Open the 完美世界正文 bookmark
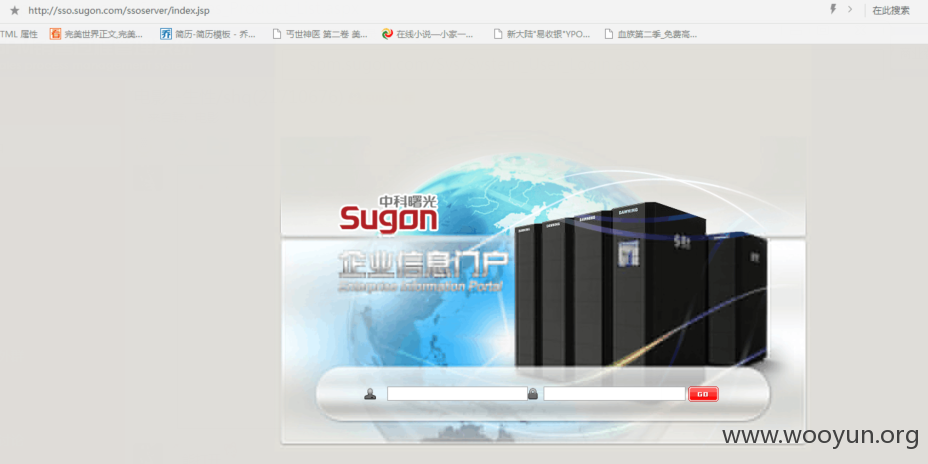Image resolution: width=928 pixels, height=464 pixels. (x=96, y=34)
